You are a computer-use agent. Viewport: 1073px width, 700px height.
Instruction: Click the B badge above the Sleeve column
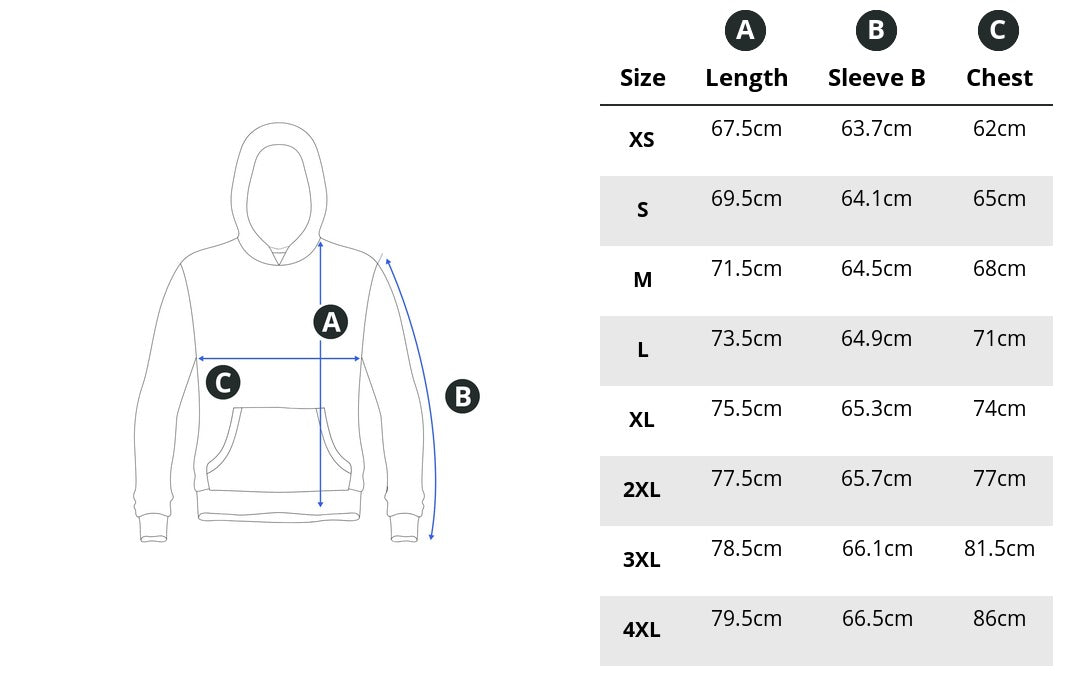(x=876, y=31)
